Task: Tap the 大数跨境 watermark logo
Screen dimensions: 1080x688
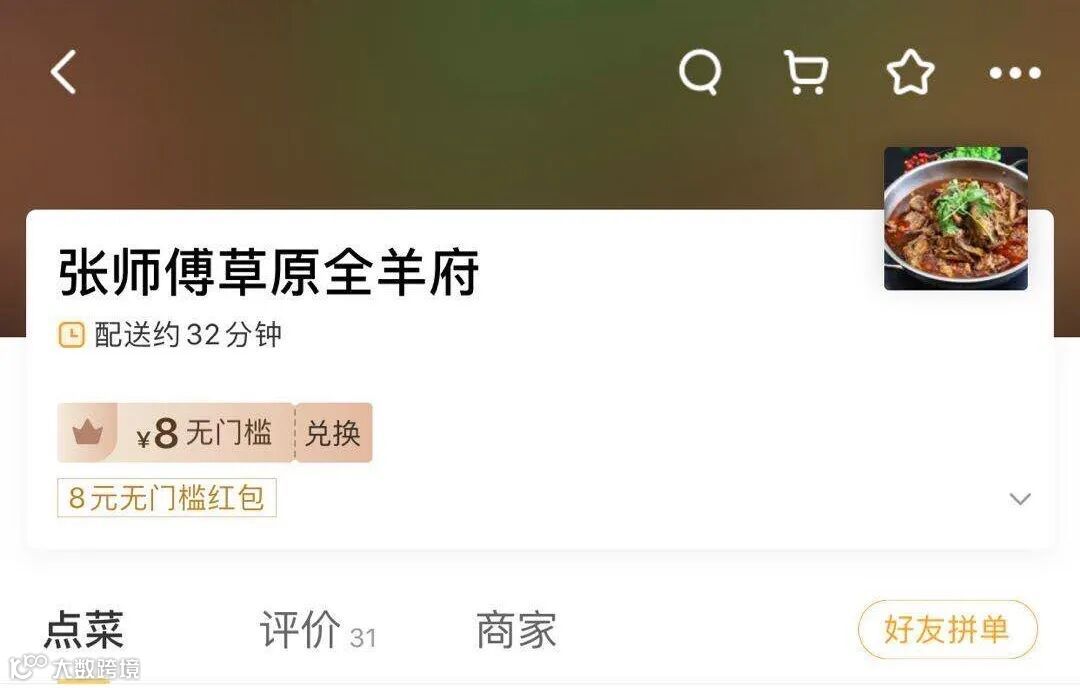Action: 75,667
